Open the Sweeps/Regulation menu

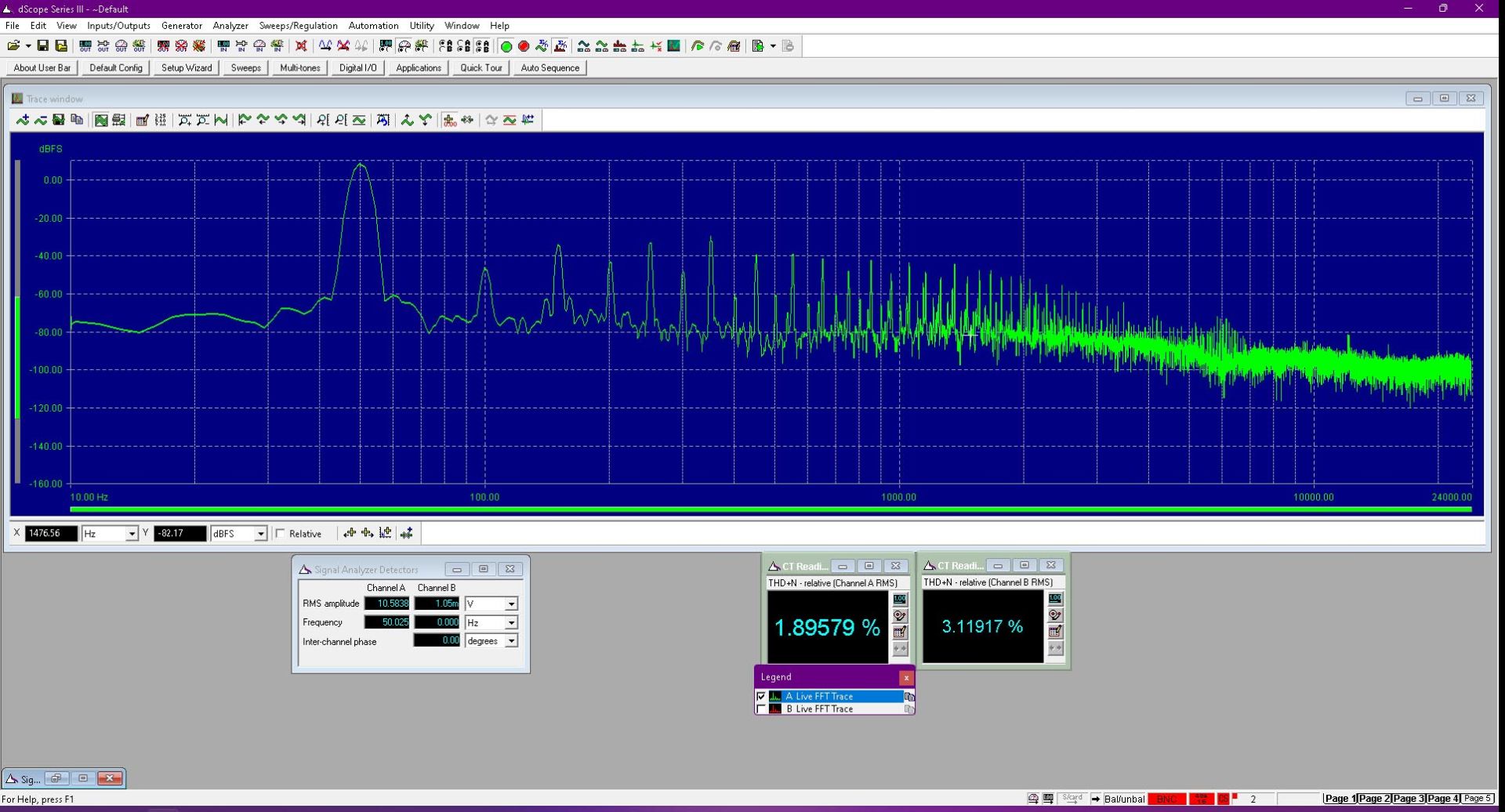299,26
